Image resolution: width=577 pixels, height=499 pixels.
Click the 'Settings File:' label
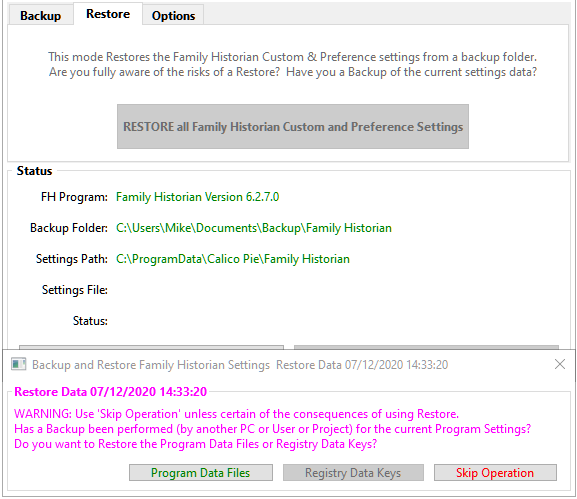[75, 290]
